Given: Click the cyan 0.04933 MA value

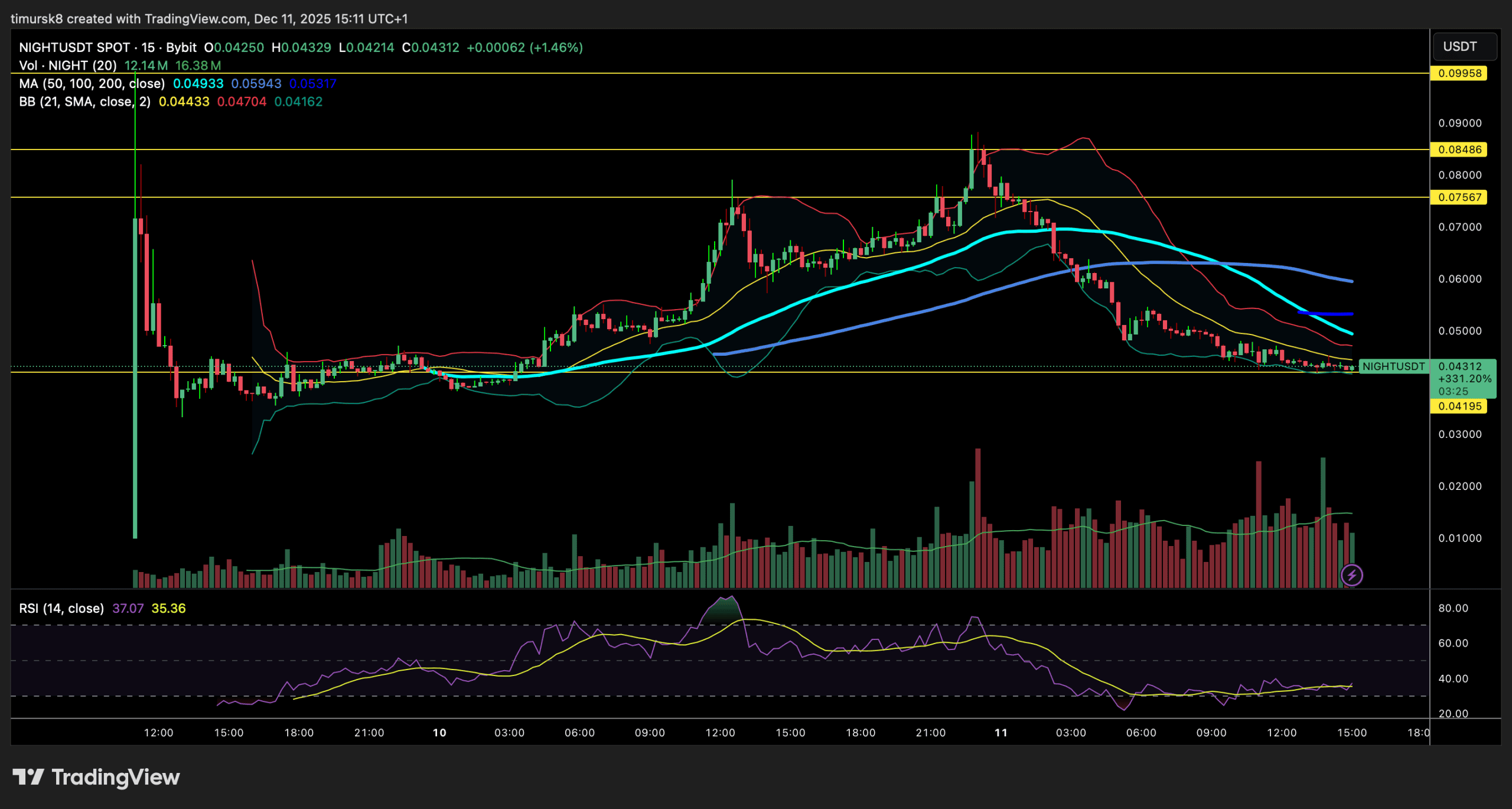Looking at the screenshot, I should [198, 83].
